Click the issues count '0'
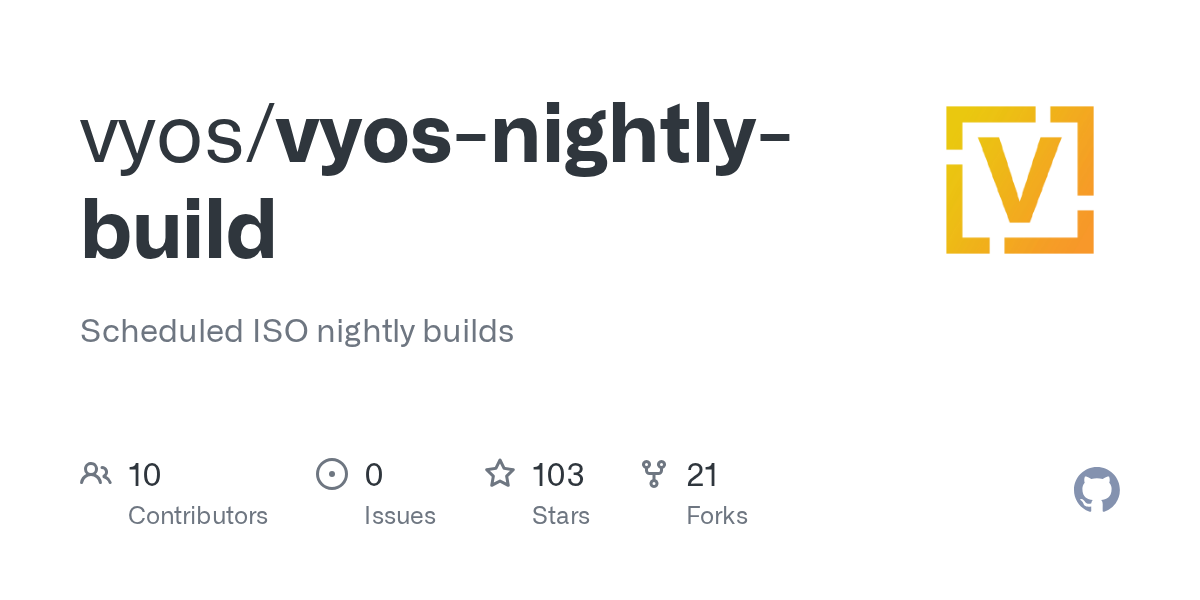The image size is (1200, 600). (x=373, y=474)
